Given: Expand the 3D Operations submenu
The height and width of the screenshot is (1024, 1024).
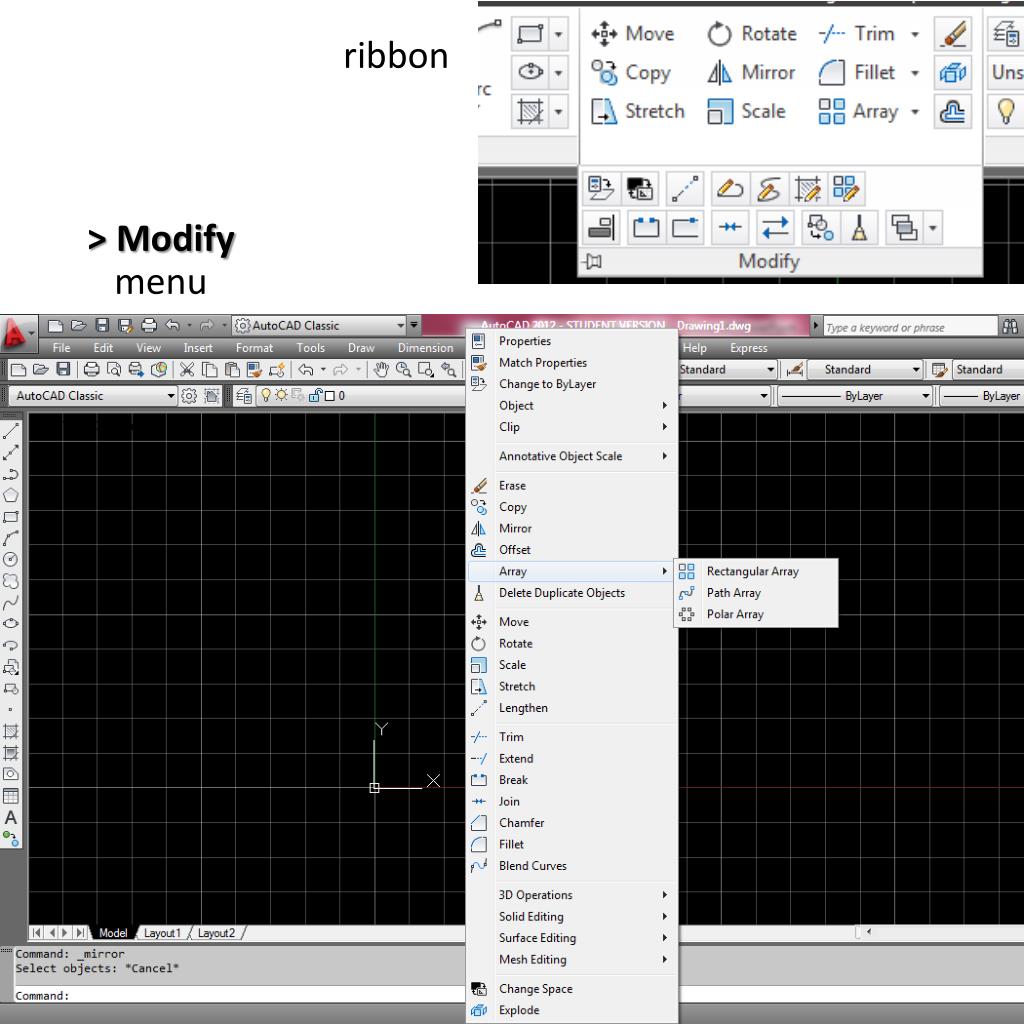Looking at the screenshot, I should (x=571, y=895).
